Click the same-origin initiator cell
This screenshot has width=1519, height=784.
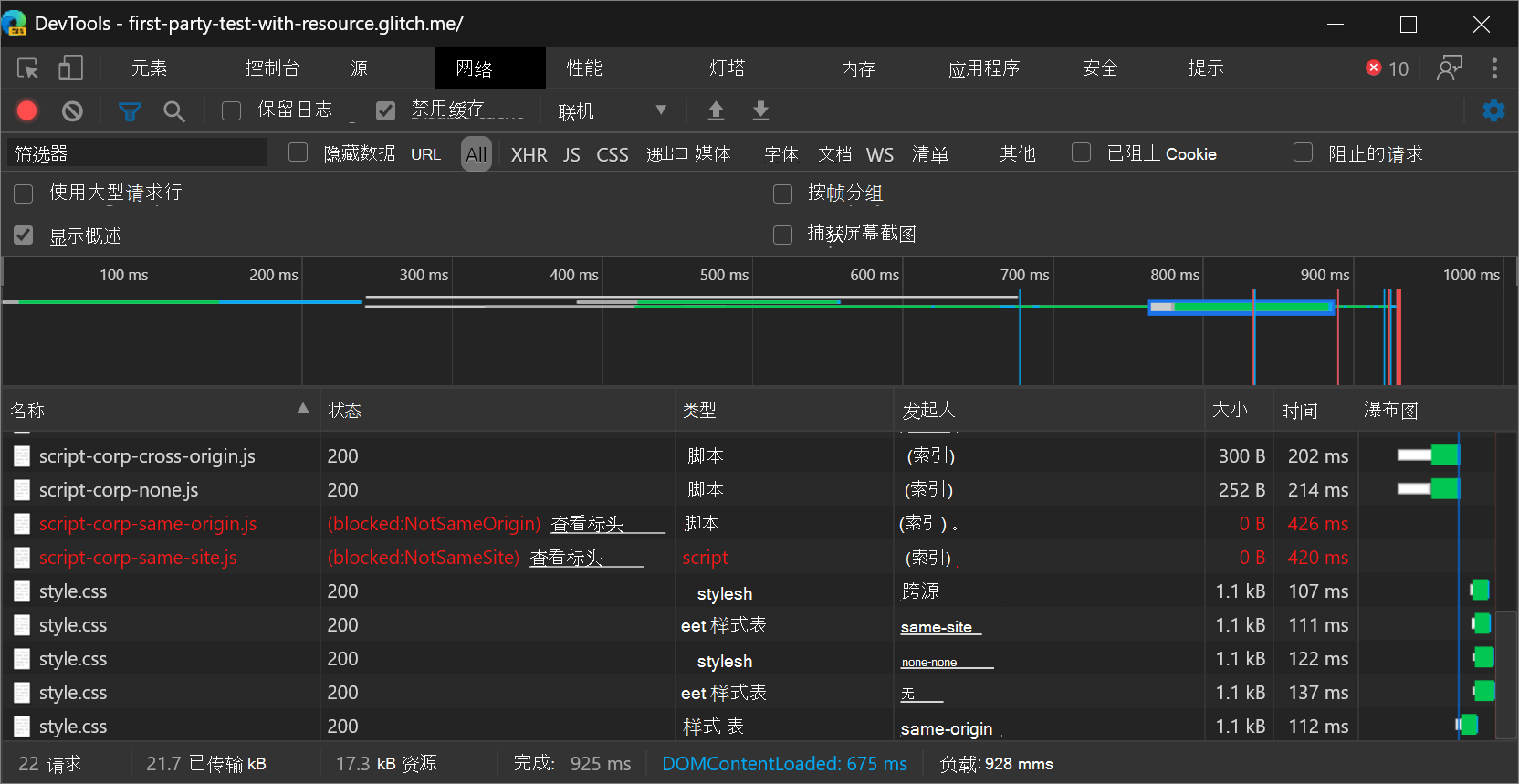947,728
